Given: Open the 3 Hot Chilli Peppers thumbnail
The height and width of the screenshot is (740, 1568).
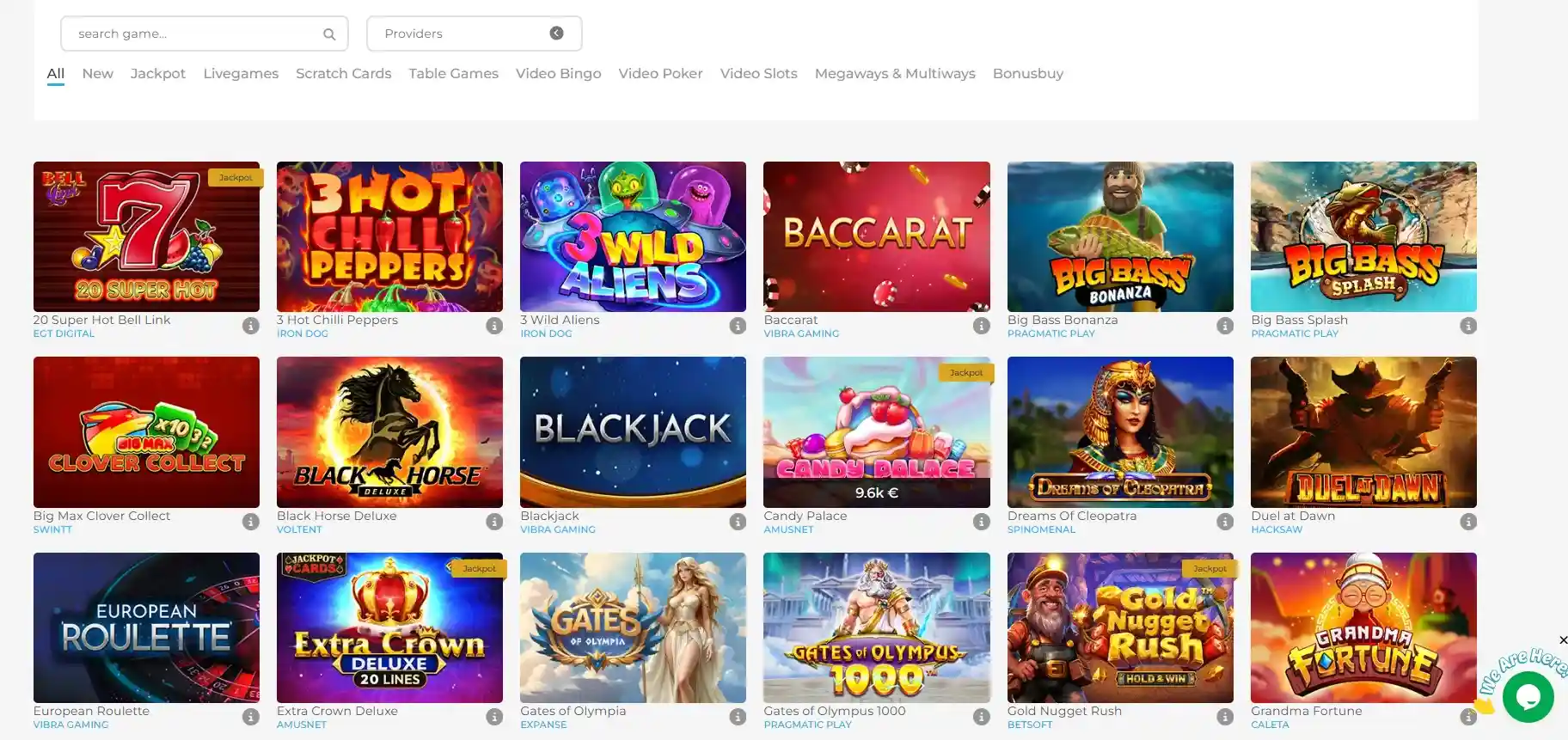Looking at the screenshot, I should pyautogui.click(x=389, y=236).
